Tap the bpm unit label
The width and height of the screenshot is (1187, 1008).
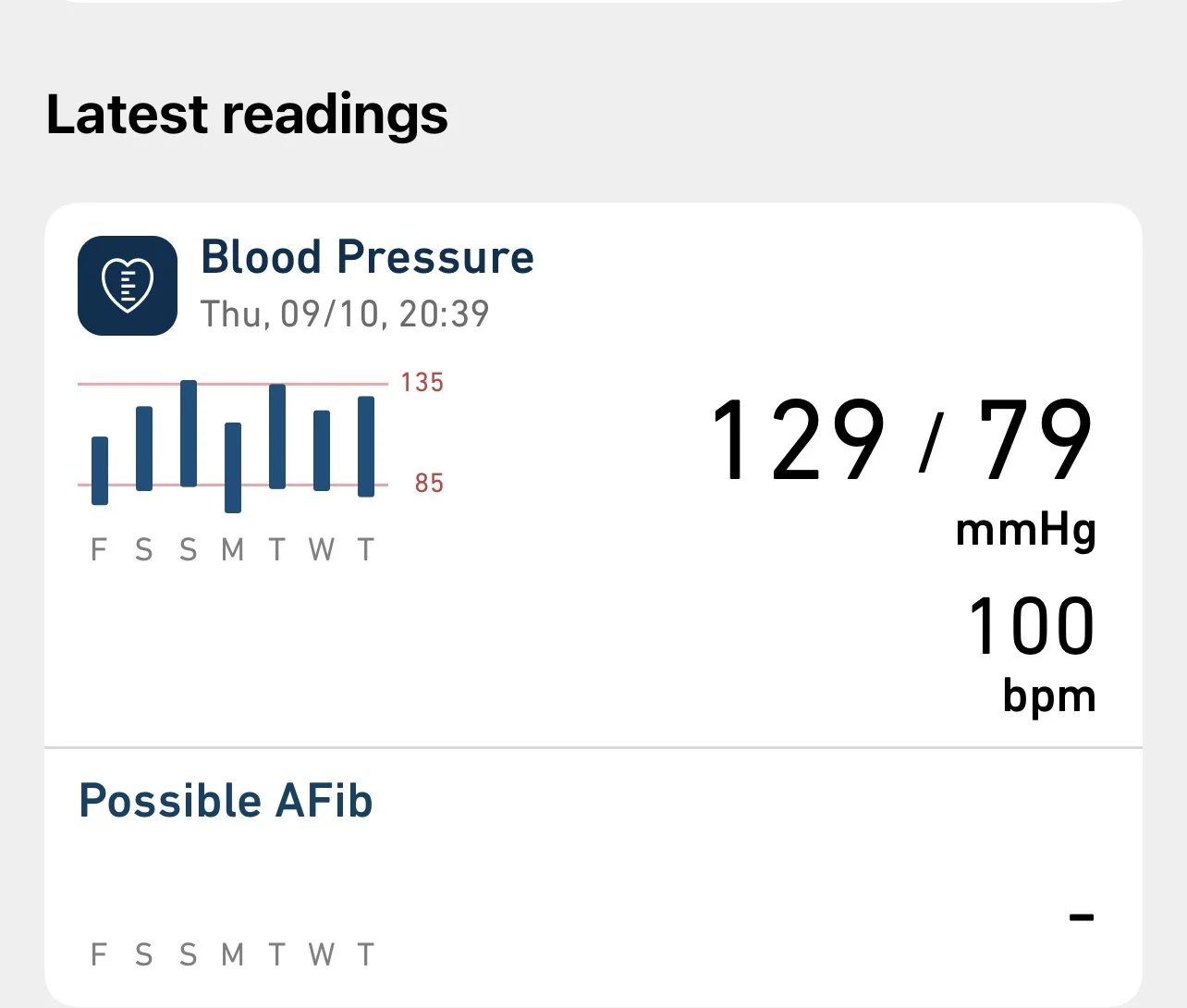pos(1049,695)
